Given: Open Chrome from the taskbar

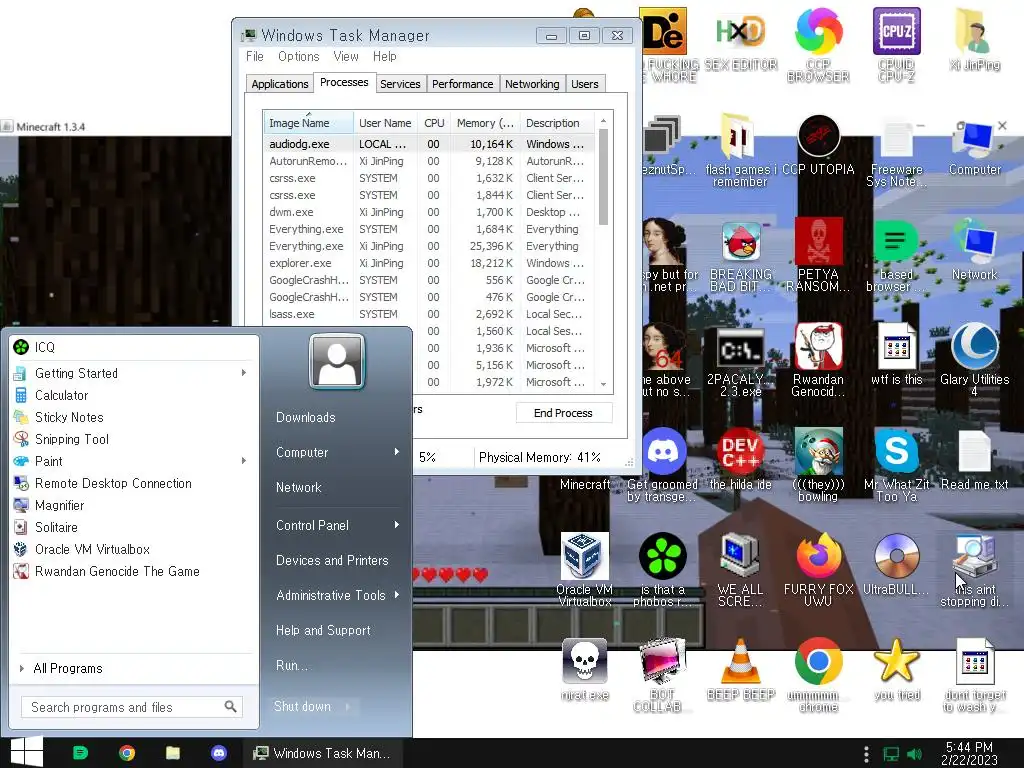Looking at the screenshot, I should coord(127,753).
